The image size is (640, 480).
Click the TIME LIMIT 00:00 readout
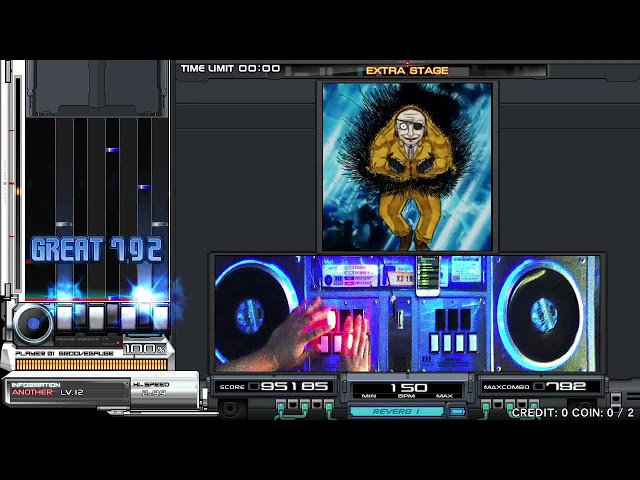(231, 69)
